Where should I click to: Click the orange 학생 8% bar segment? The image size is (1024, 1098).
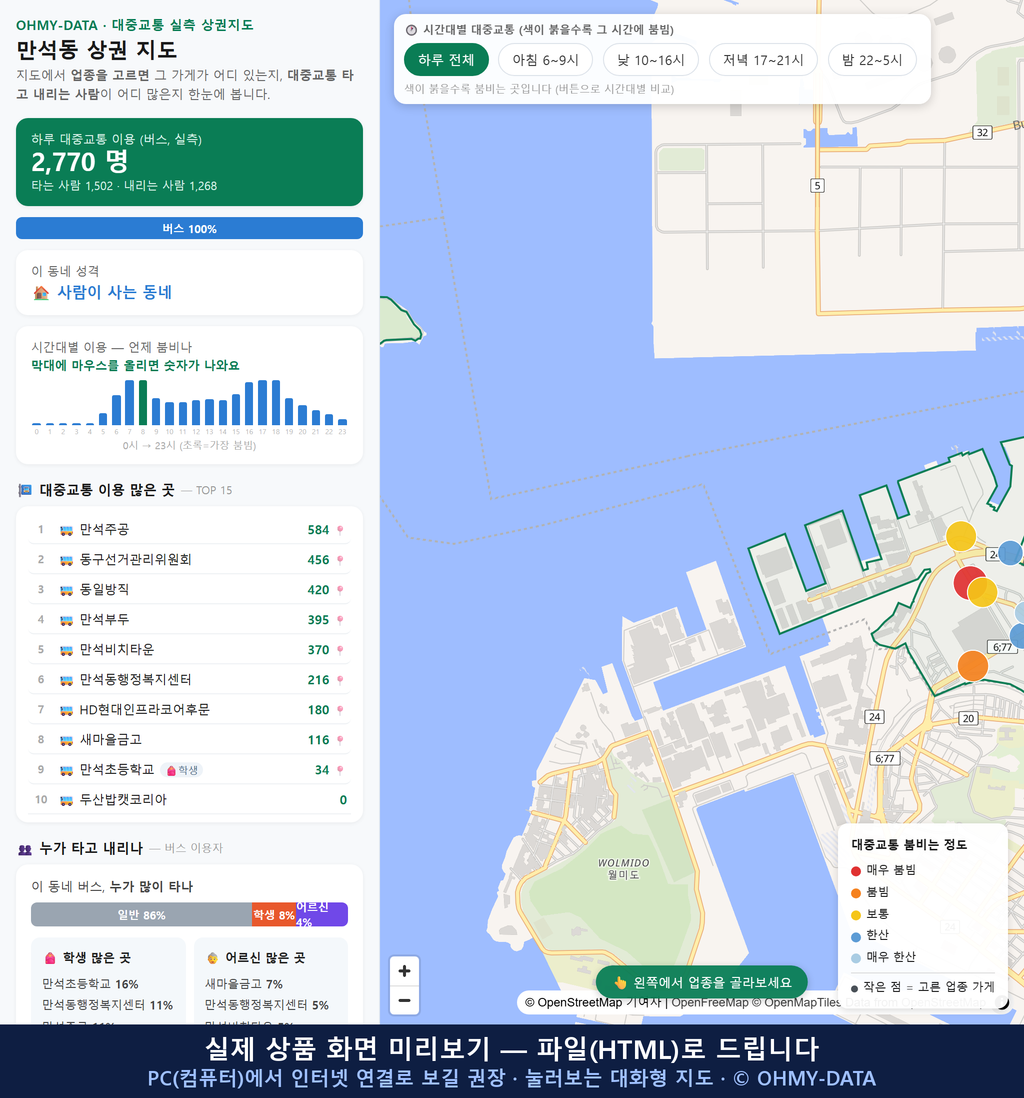(274, 915)
